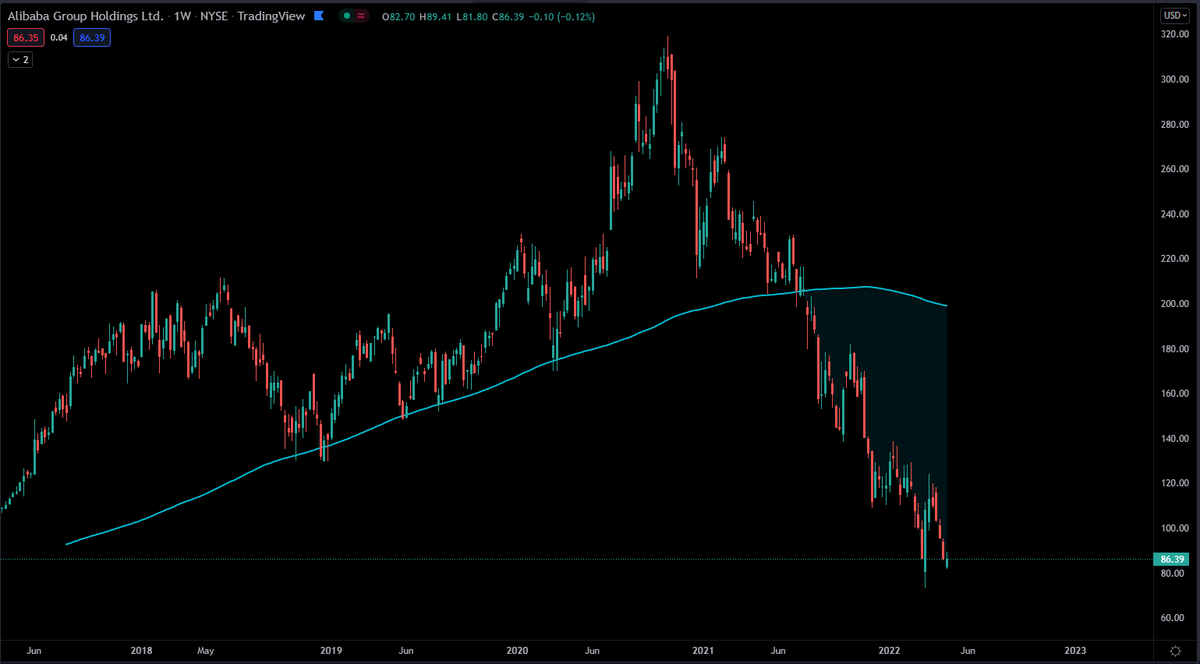
Task: Click the −0.10 (−0.12%) change value
Action: tap(561, 16)
